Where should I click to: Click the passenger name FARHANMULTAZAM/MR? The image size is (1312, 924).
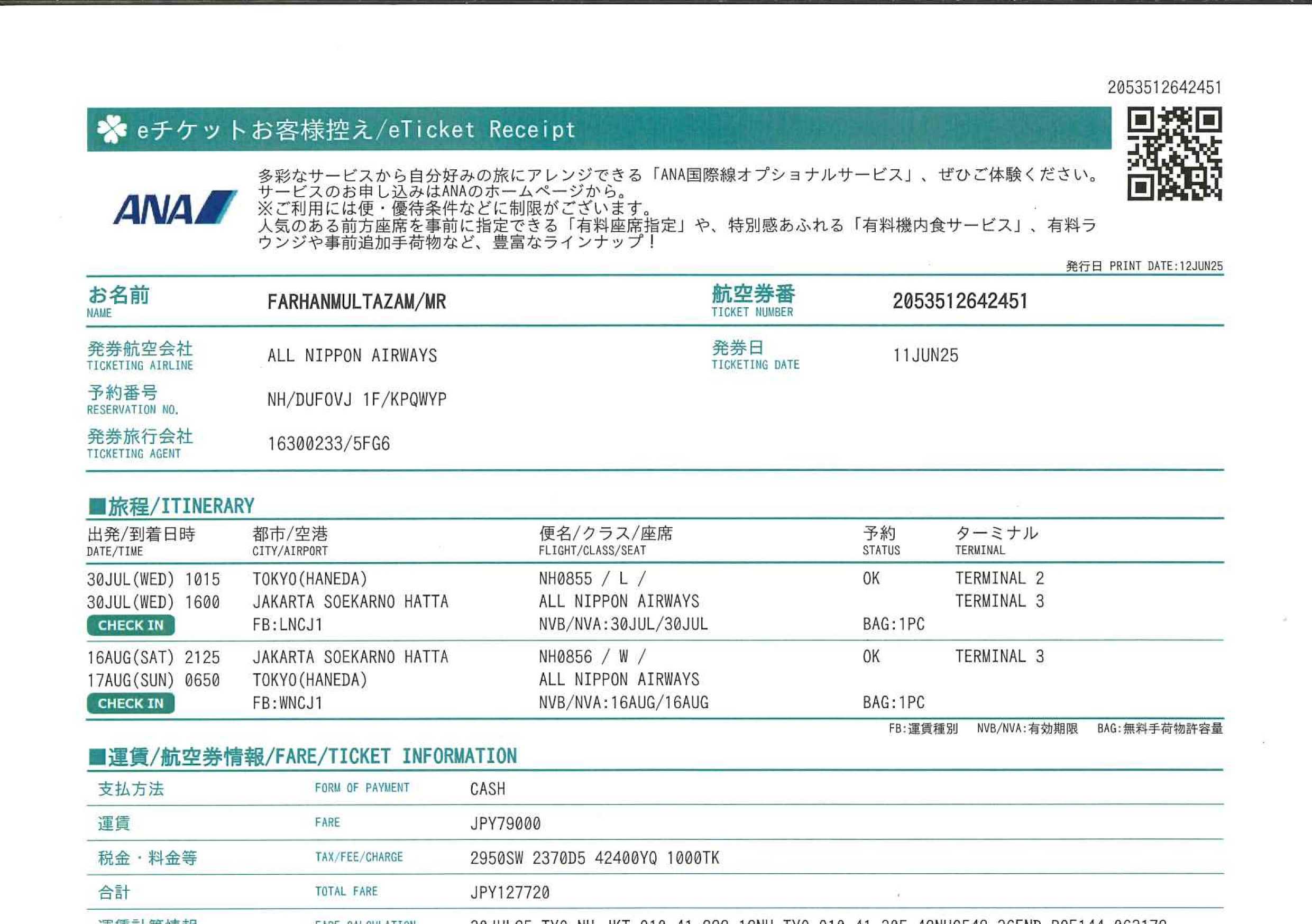(356, 301)
